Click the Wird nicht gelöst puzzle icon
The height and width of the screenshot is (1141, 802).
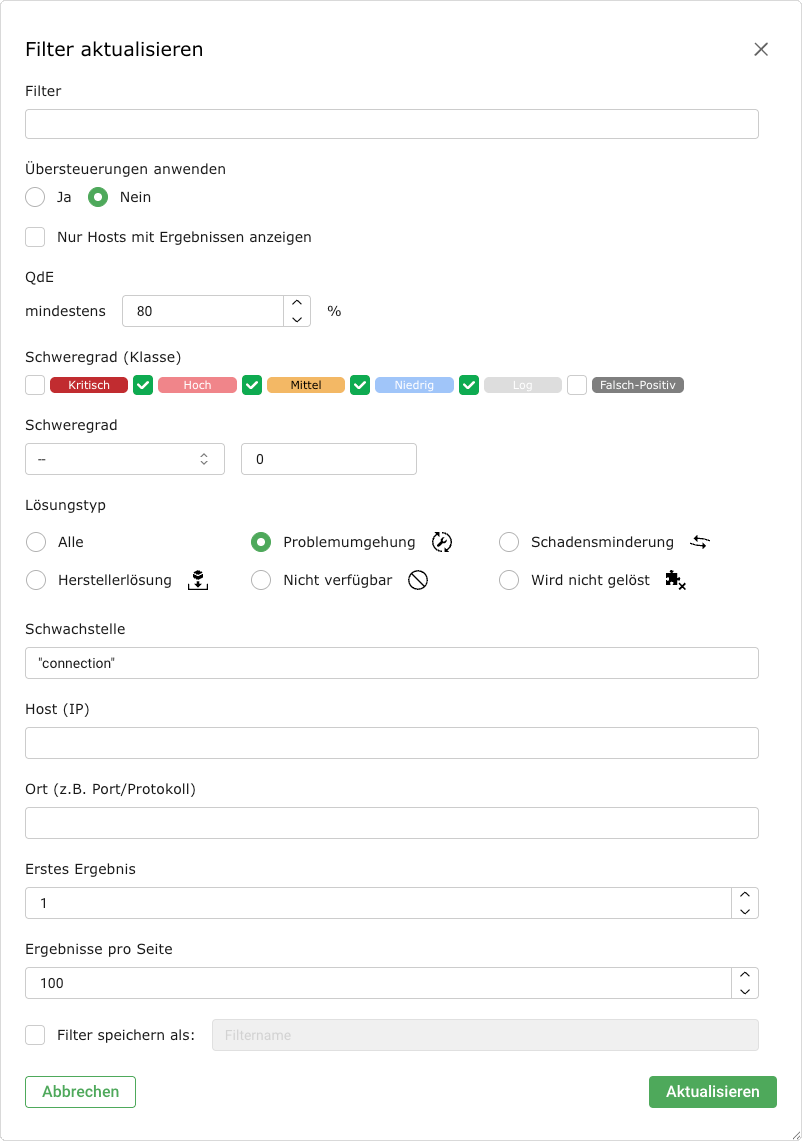675,580
